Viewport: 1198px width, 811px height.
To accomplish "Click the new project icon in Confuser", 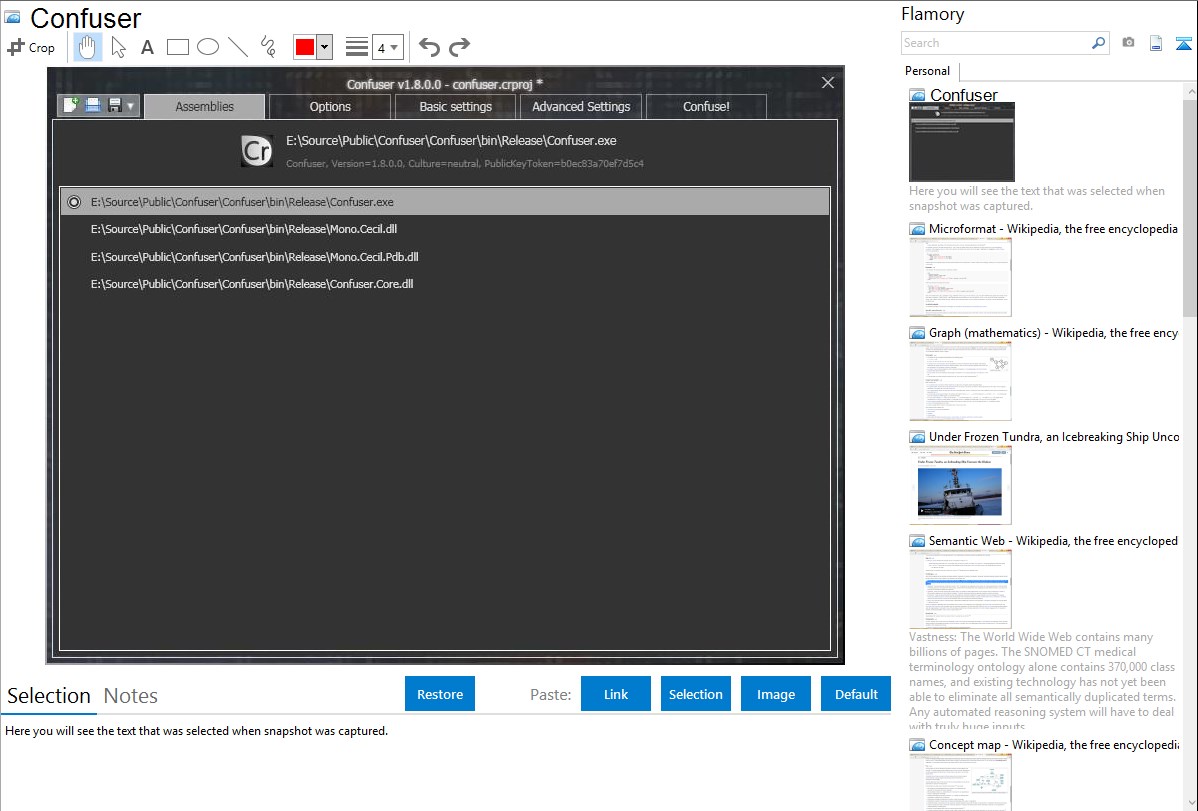I will click(71, 105).
